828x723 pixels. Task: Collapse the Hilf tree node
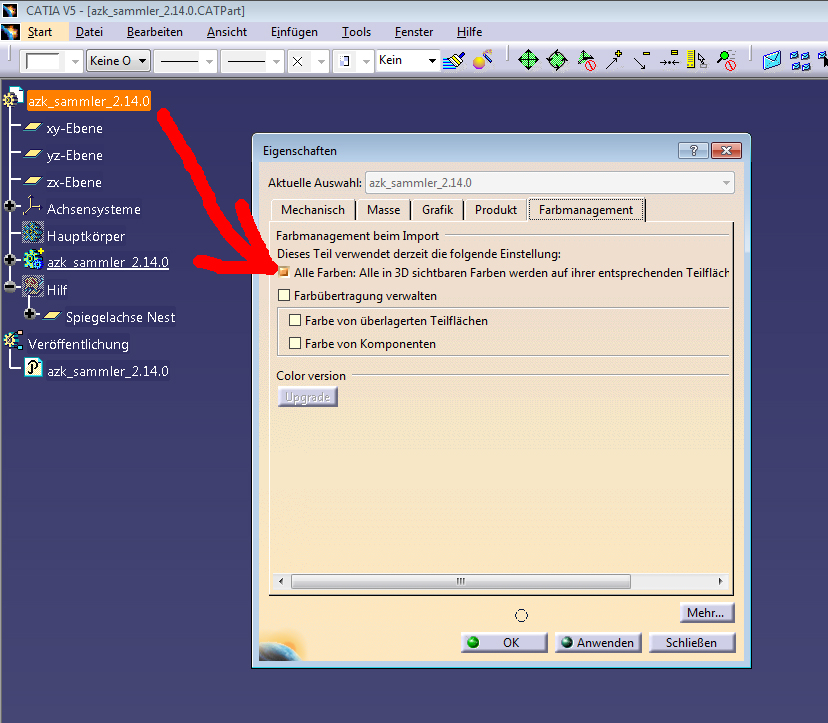(x=10, y=286)
